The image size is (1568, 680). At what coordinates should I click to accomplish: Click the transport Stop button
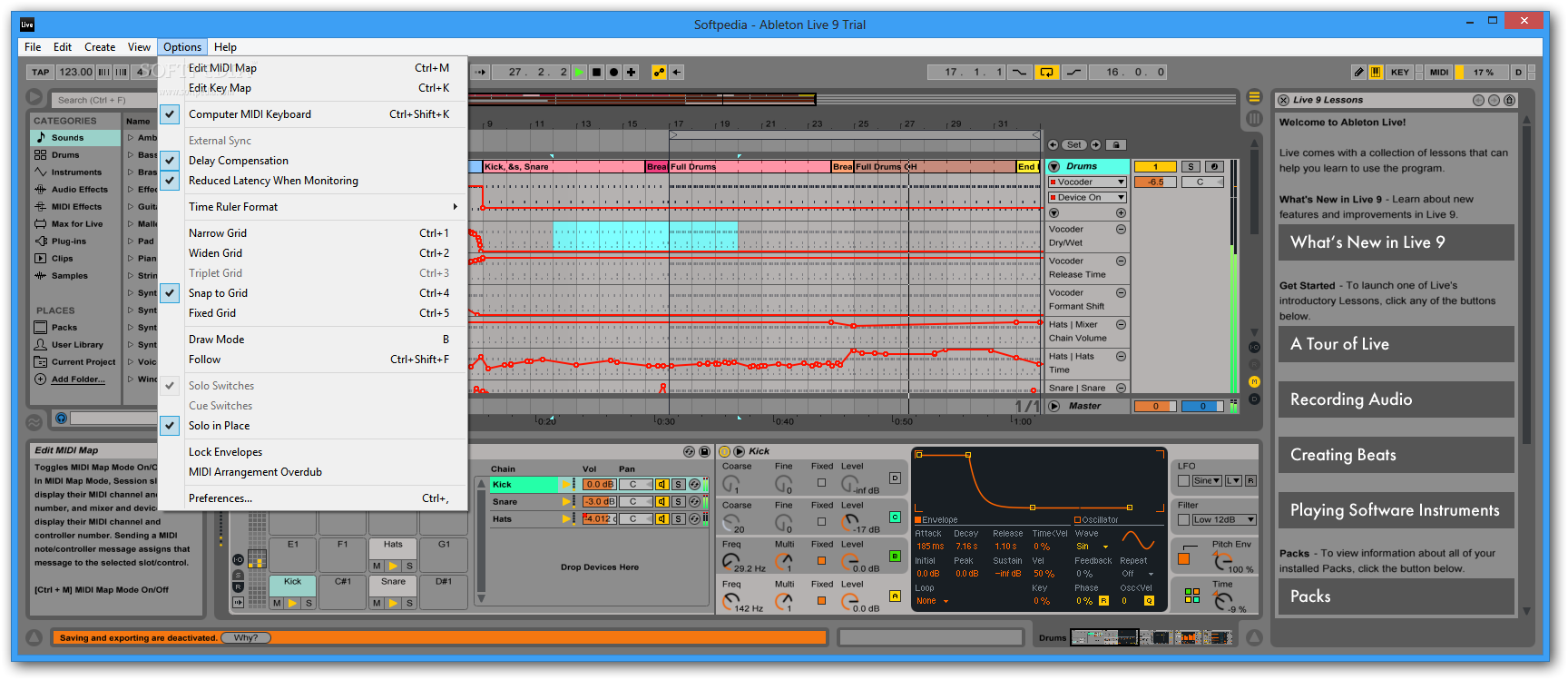[596, 72]
